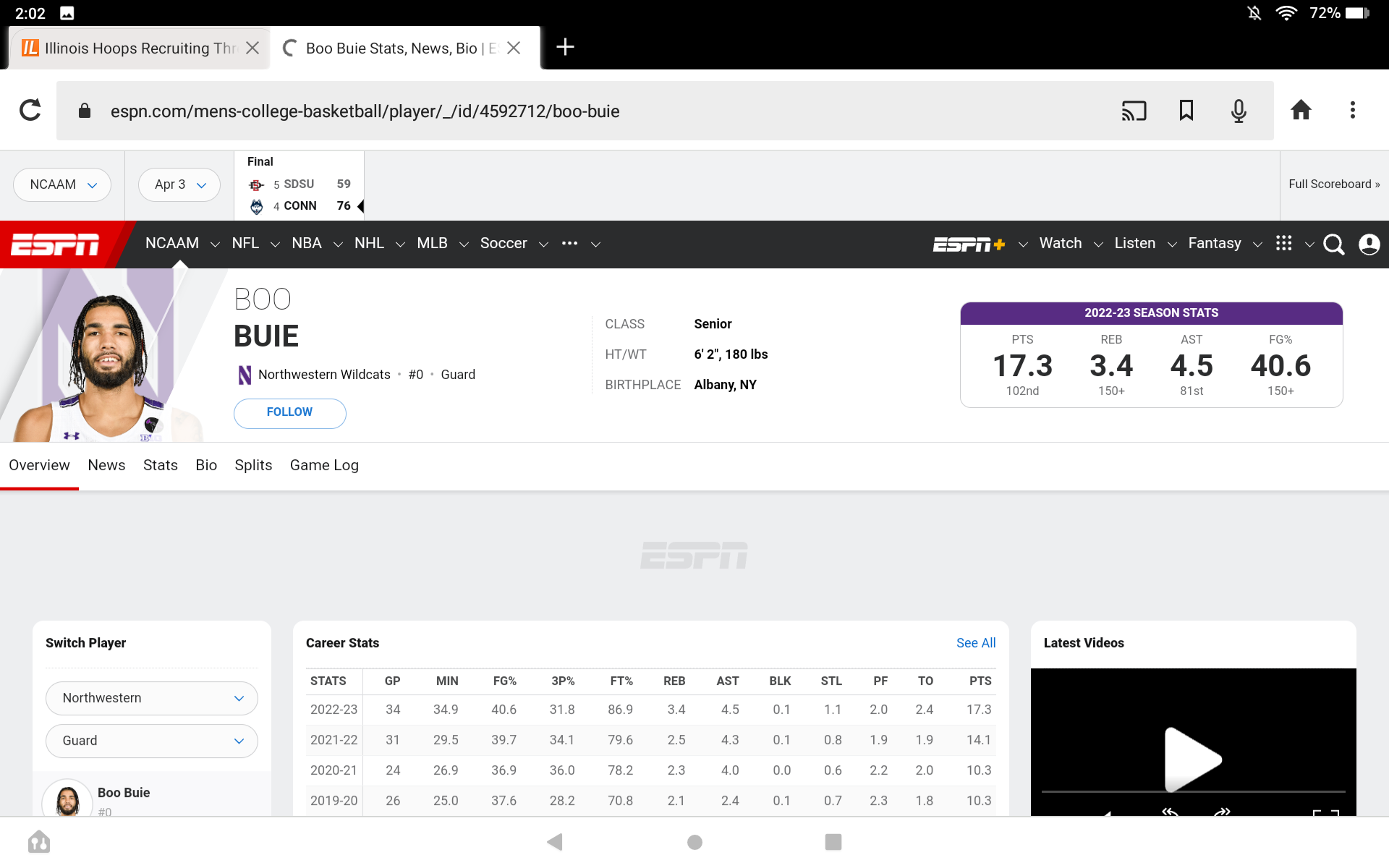Screen dimensions: 1389x868
Task: Click the 2020-21 season row
Action: [x=651, y=770]
